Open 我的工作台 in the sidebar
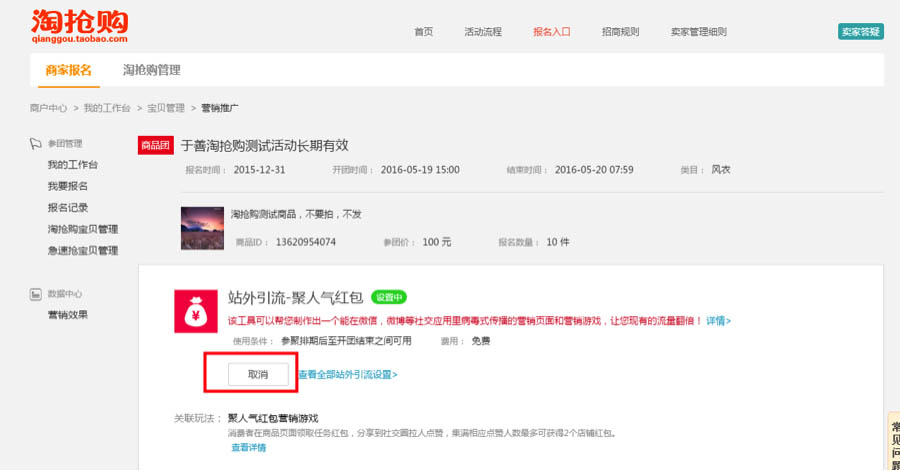The height and width of the screenshot is (471, 900). point(72,165)
